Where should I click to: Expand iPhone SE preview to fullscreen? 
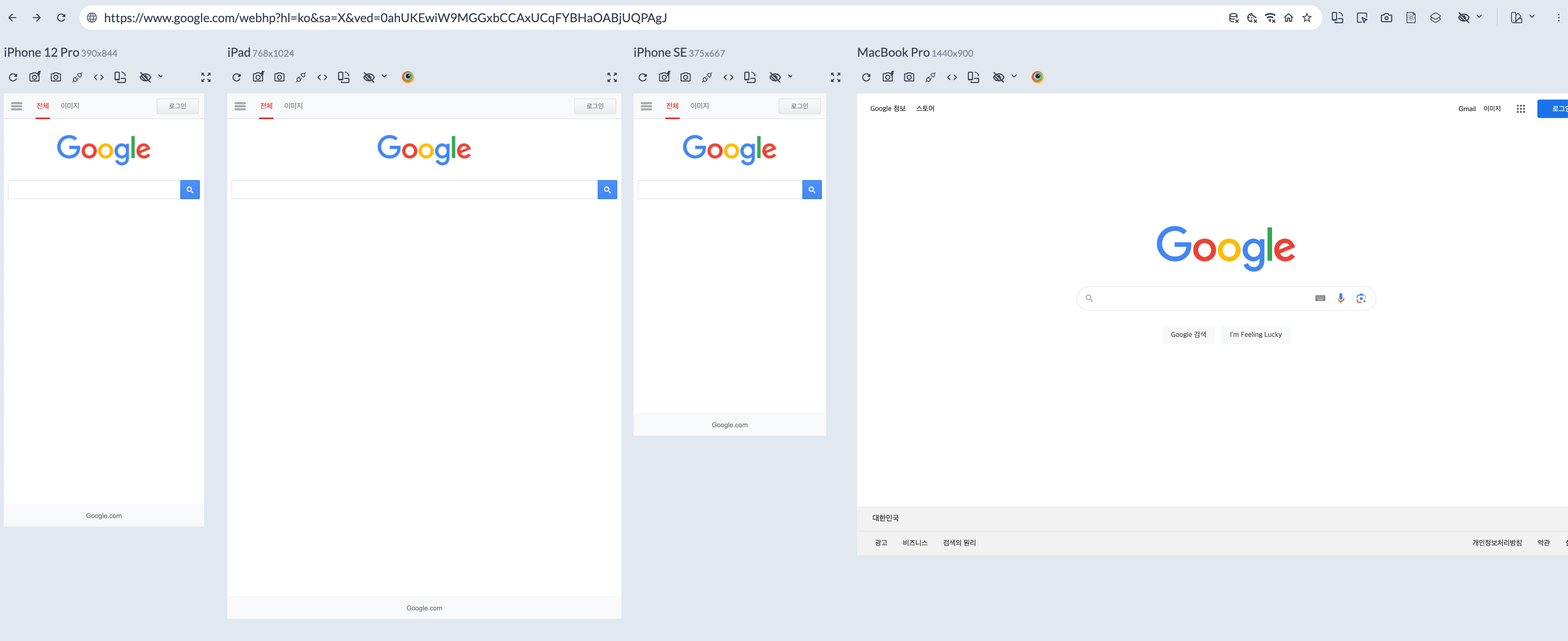tap(835, 77)
